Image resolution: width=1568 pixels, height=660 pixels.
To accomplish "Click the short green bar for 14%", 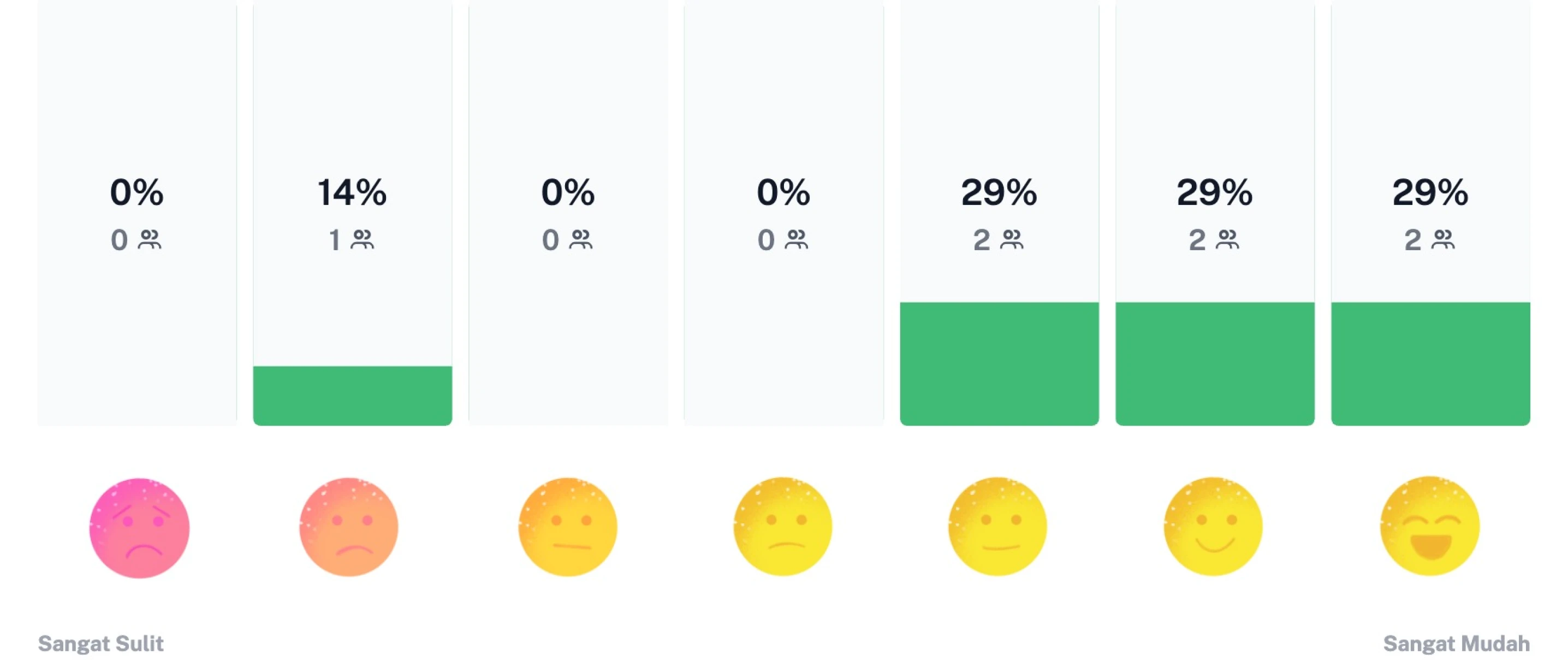I will pyautogui.click(x=353, y=396).
